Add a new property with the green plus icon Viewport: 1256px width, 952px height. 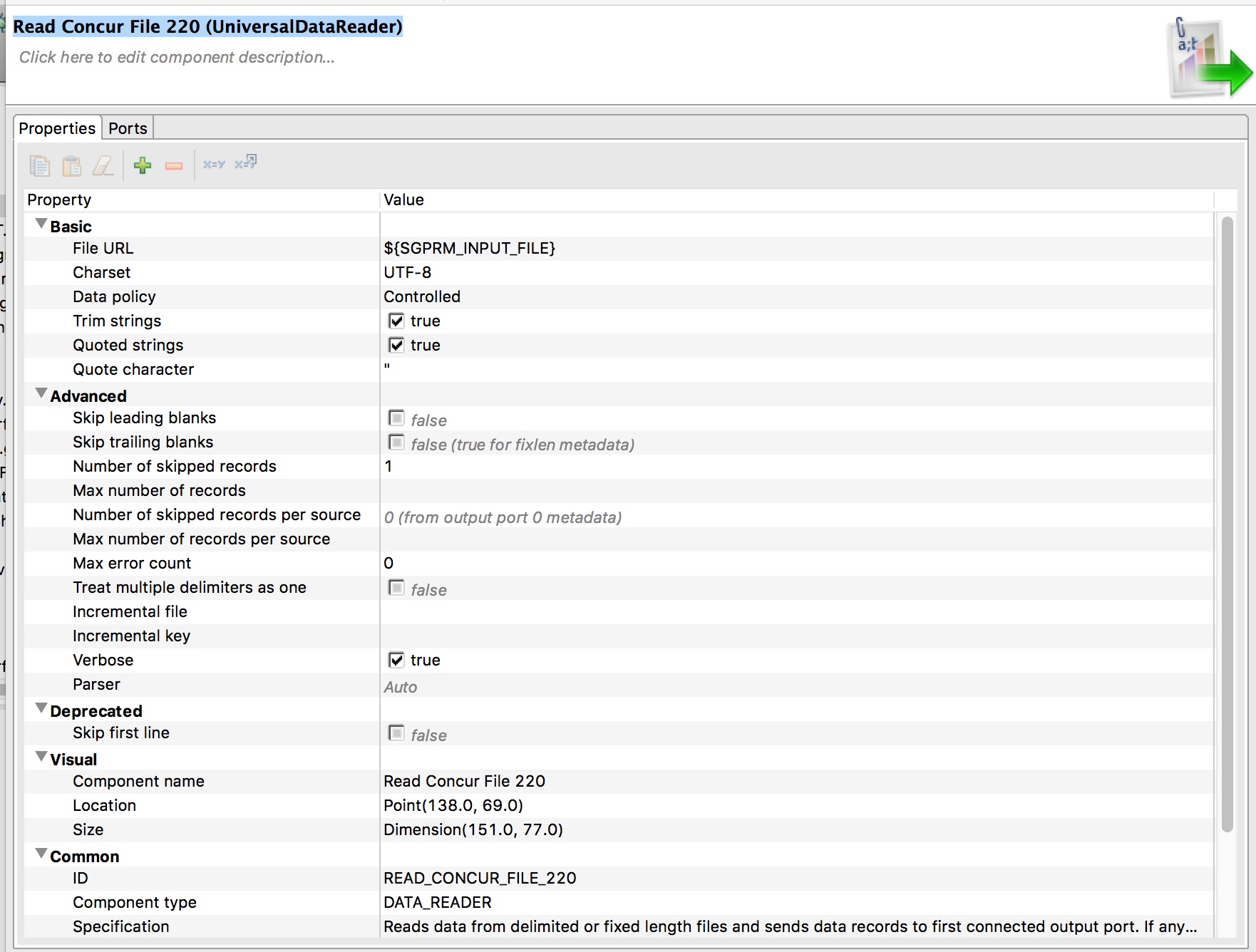(x=143, y=165)
